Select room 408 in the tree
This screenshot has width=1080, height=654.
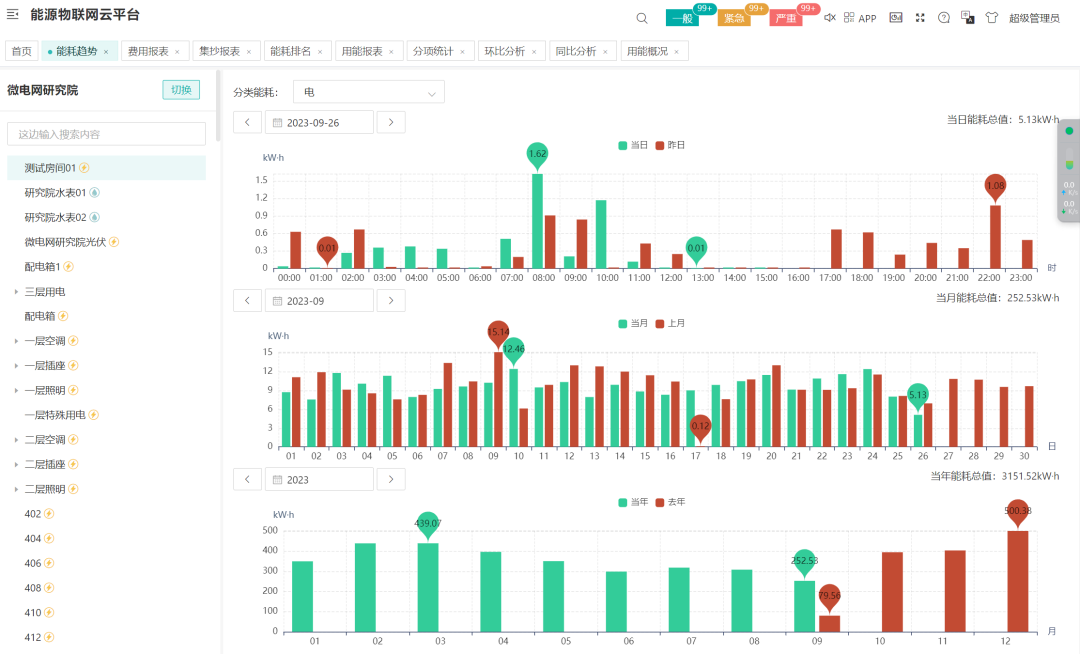pos(106,588)
